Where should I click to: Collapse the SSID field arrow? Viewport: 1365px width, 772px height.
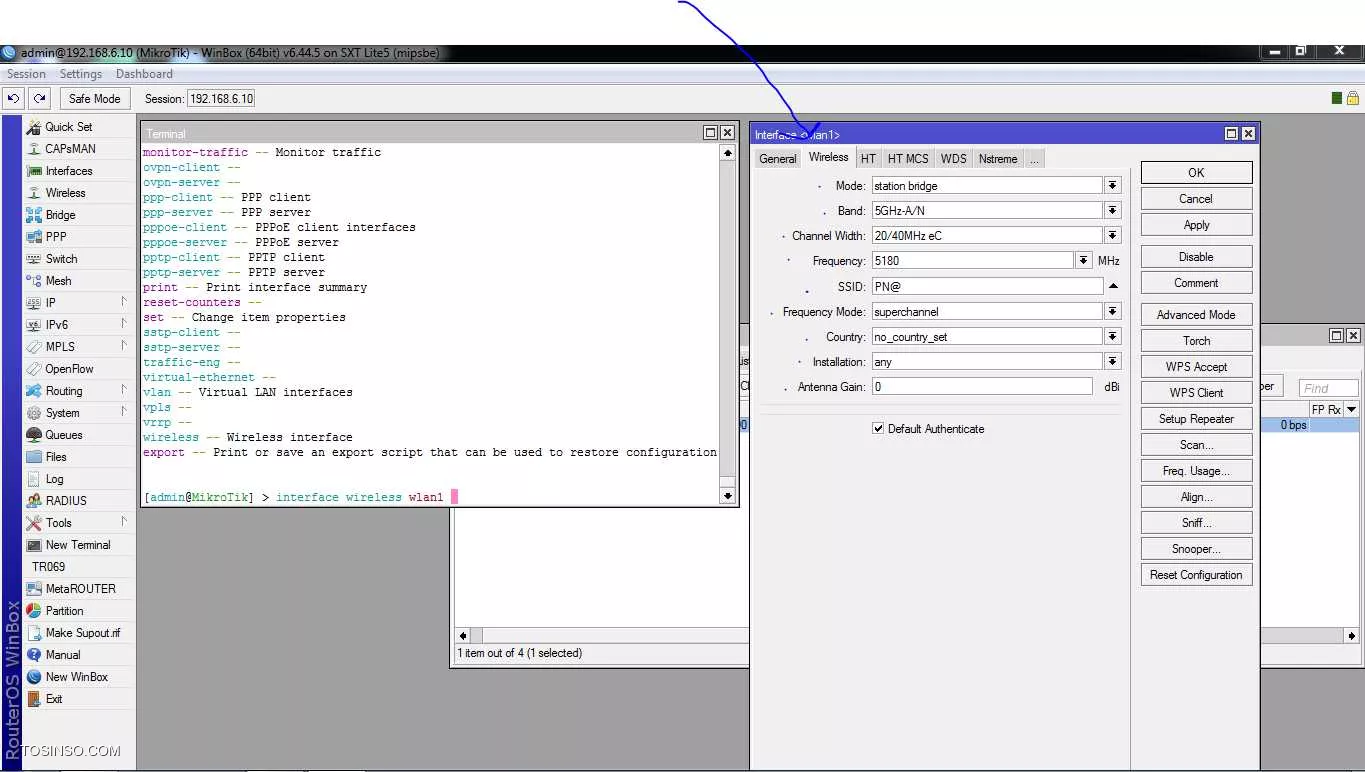[x=1112, y=286]
